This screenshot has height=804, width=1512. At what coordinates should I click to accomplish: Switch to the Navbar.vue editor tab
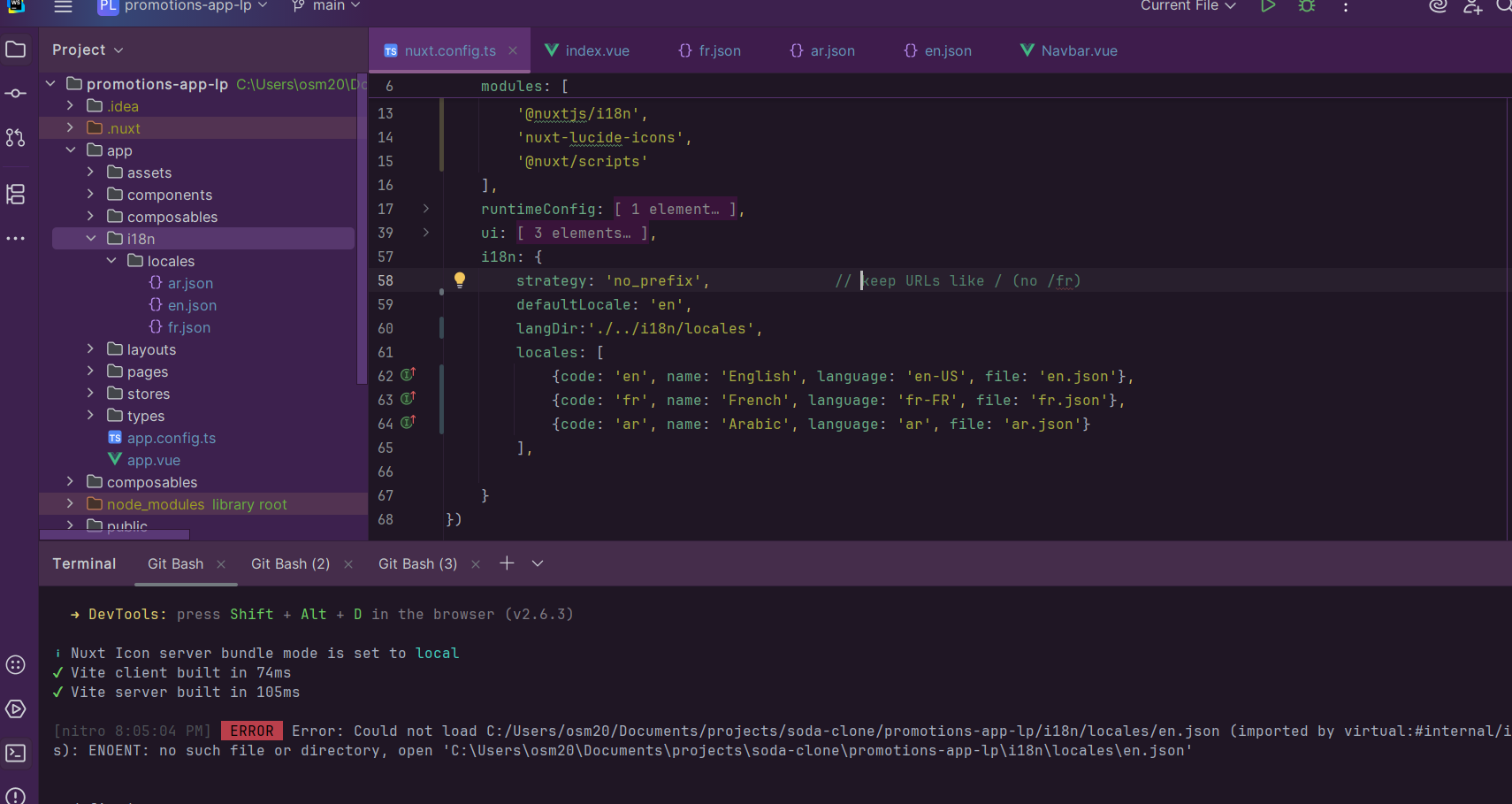coord(1069,50)
